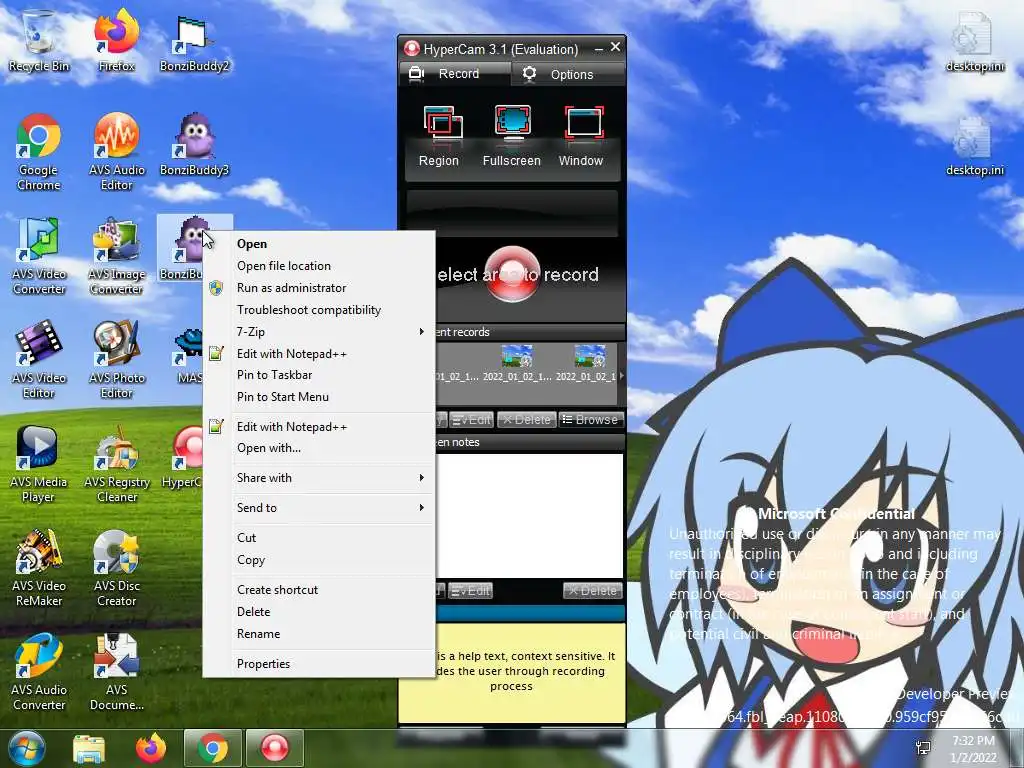
Task: Choose Region capture mode in HyperCam
Action: pyautogui.click(x=439, y=136)
